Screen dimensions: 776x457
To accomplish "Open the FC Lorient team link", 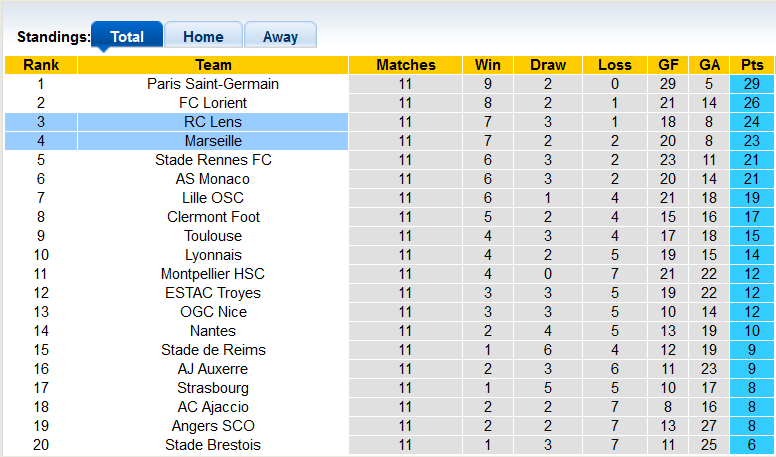I will click(213, 103).
